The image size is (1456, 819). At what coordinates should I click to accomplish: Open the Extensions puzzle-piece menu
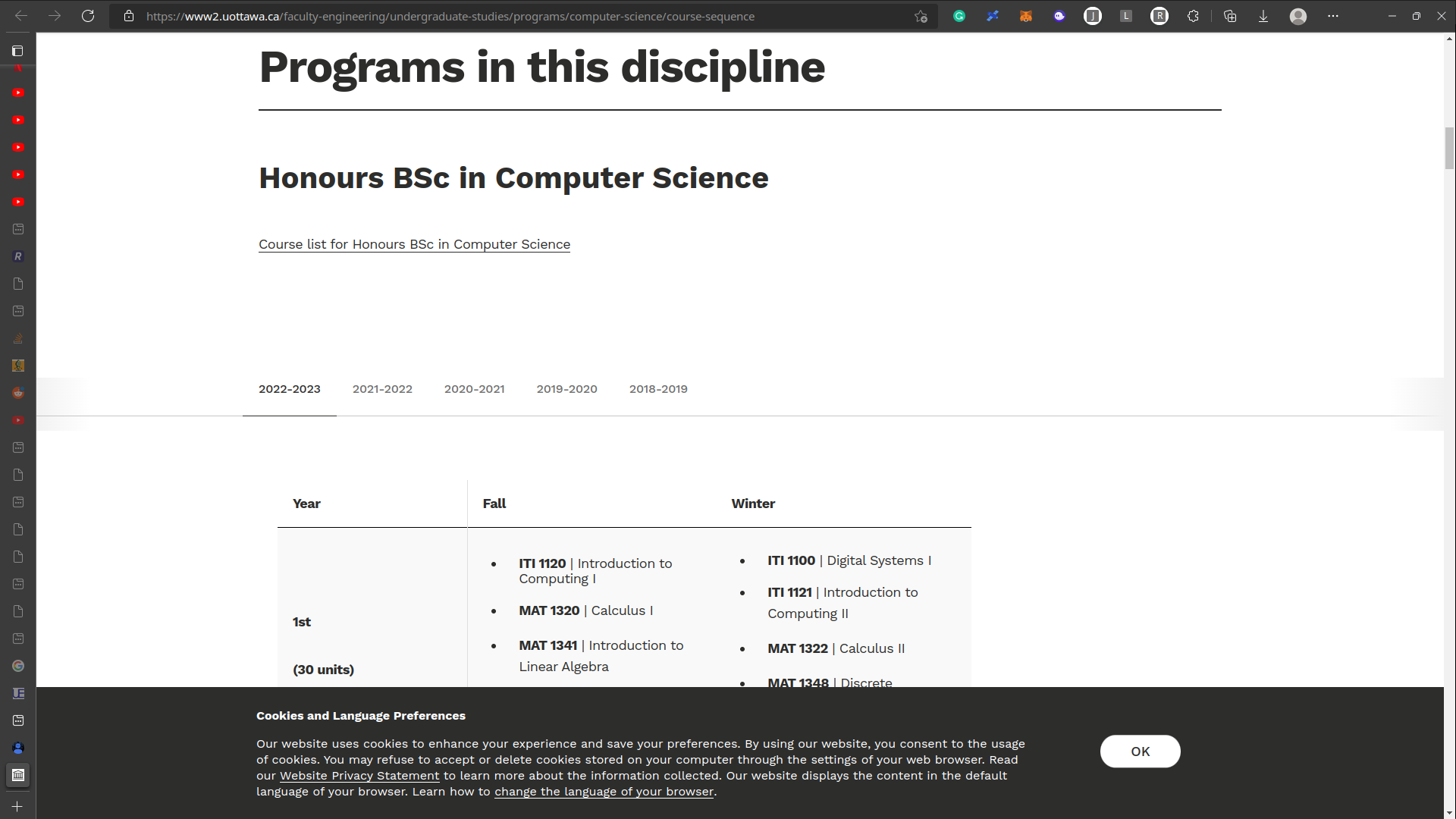[x=1193, y=16]
